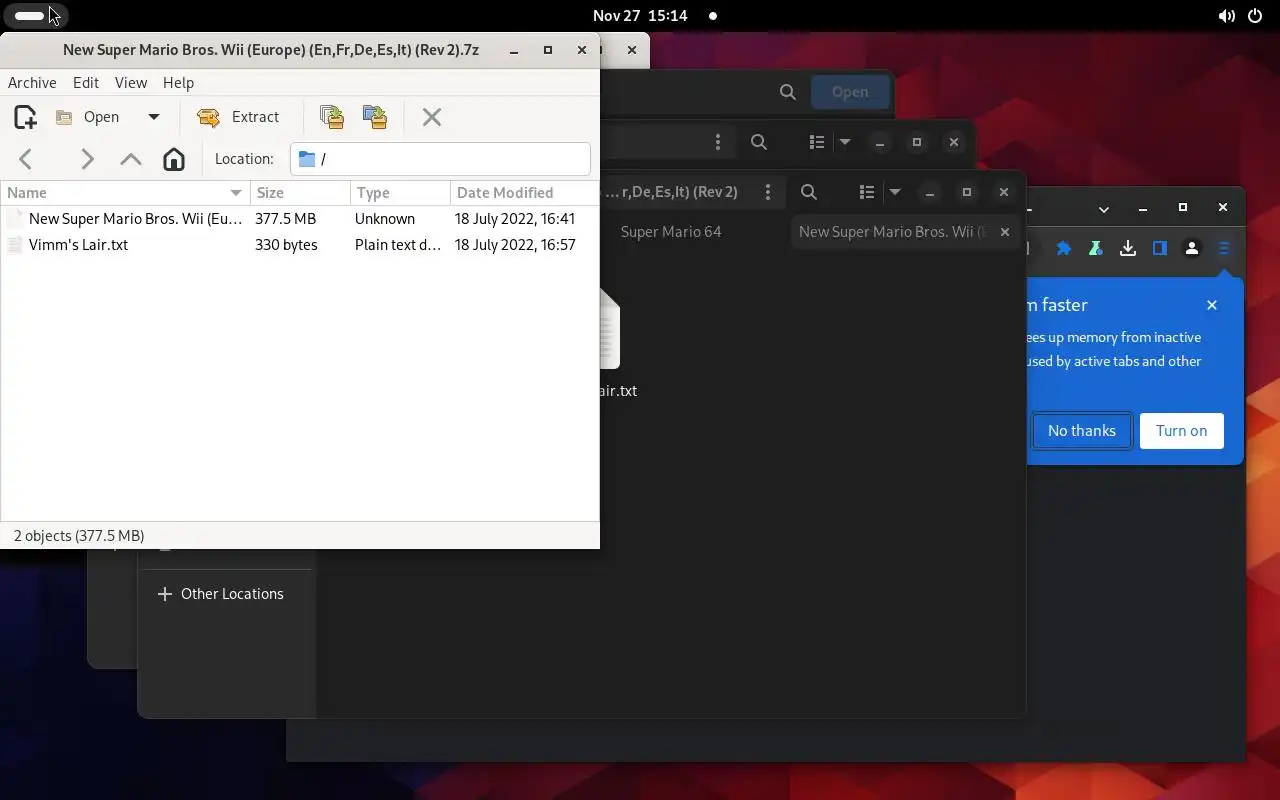
Task: Select the Vimm's Lair.txt row
Action: 300,245
